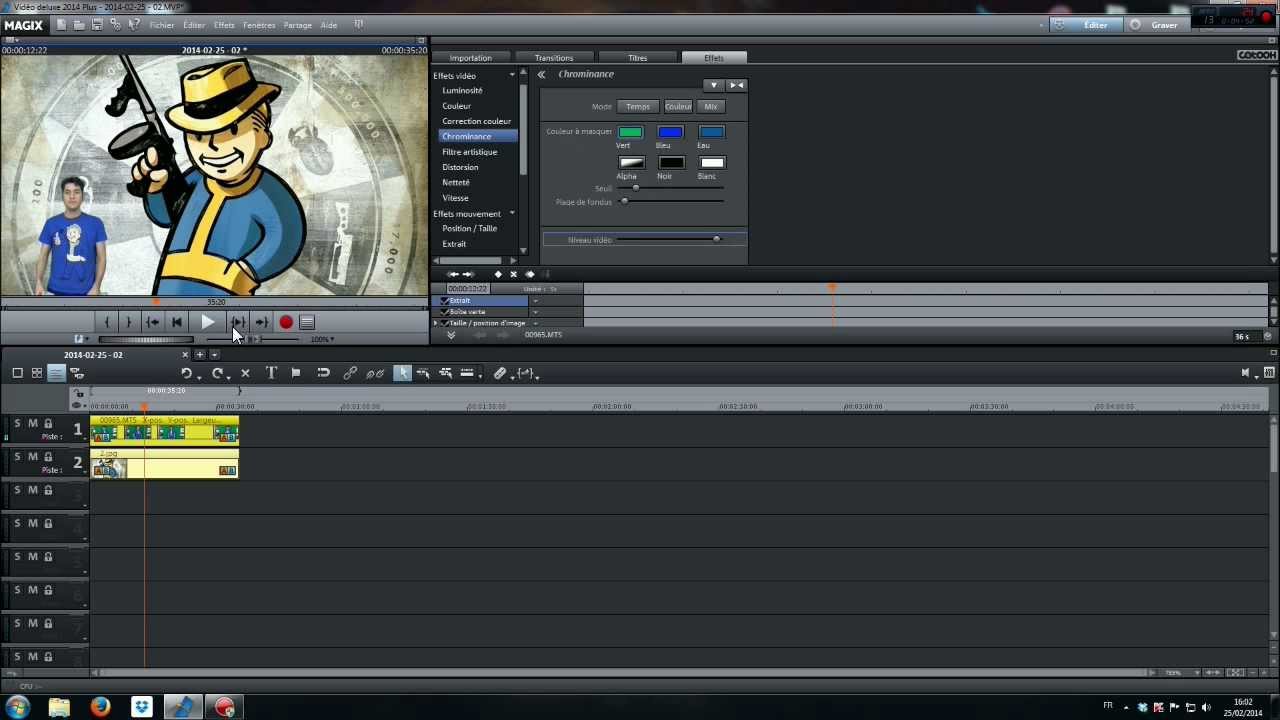Image resolution: width=1280 pixels, height=720 pixels.
Task: Mute track 2 with its M button
Action: (32, 457)
